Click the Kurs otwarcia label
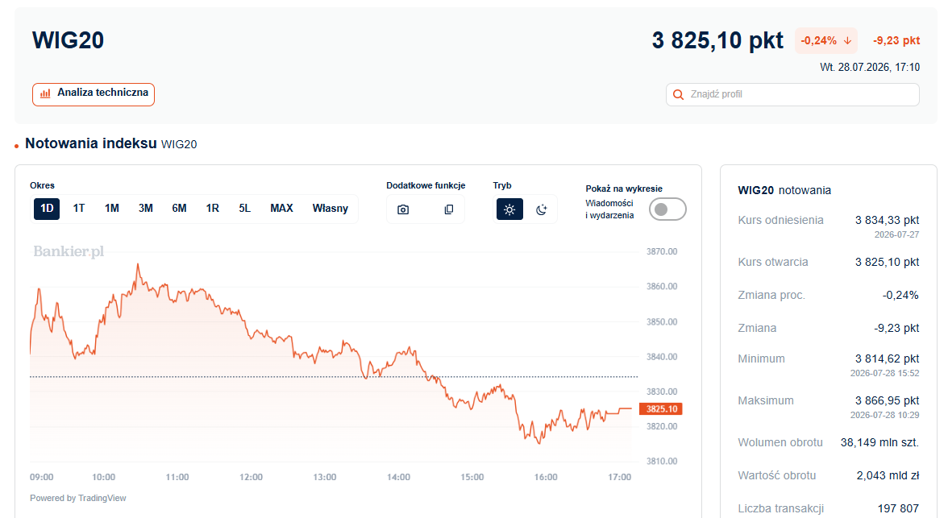Image resolution: width=948 pixels, height=518 pixels. tap(773, 262)
